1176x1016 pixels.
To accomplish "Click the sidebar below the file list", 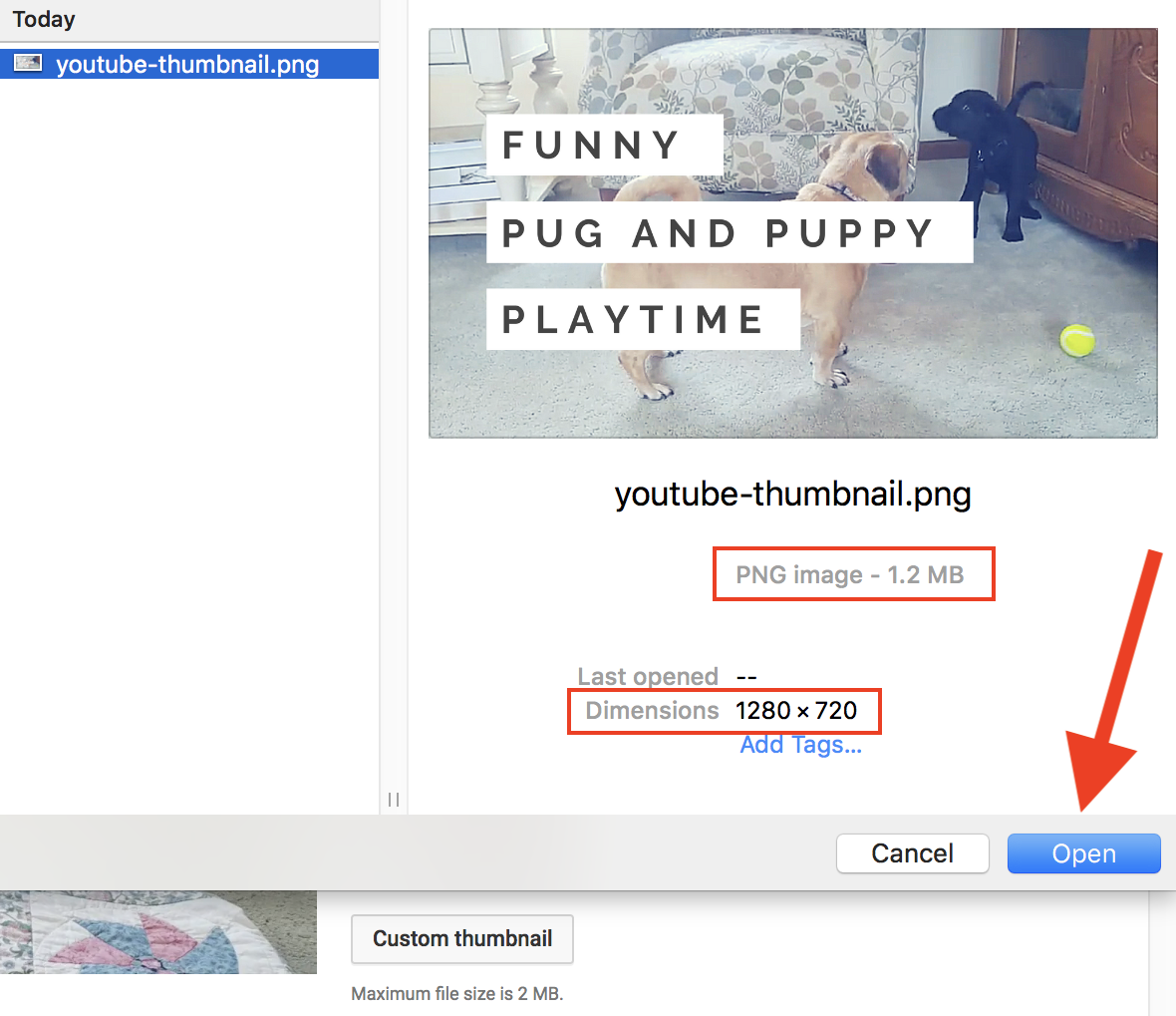I will tap(189, 399).
